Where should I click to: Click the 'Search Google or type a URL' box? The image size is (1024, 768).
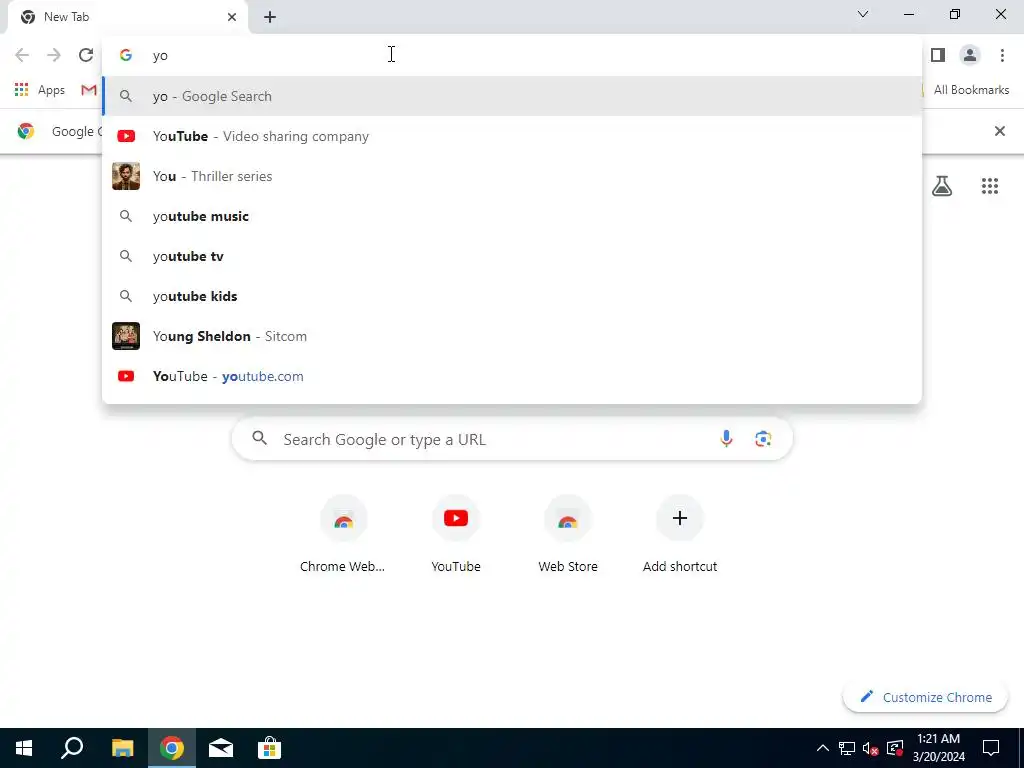(512, 440)
